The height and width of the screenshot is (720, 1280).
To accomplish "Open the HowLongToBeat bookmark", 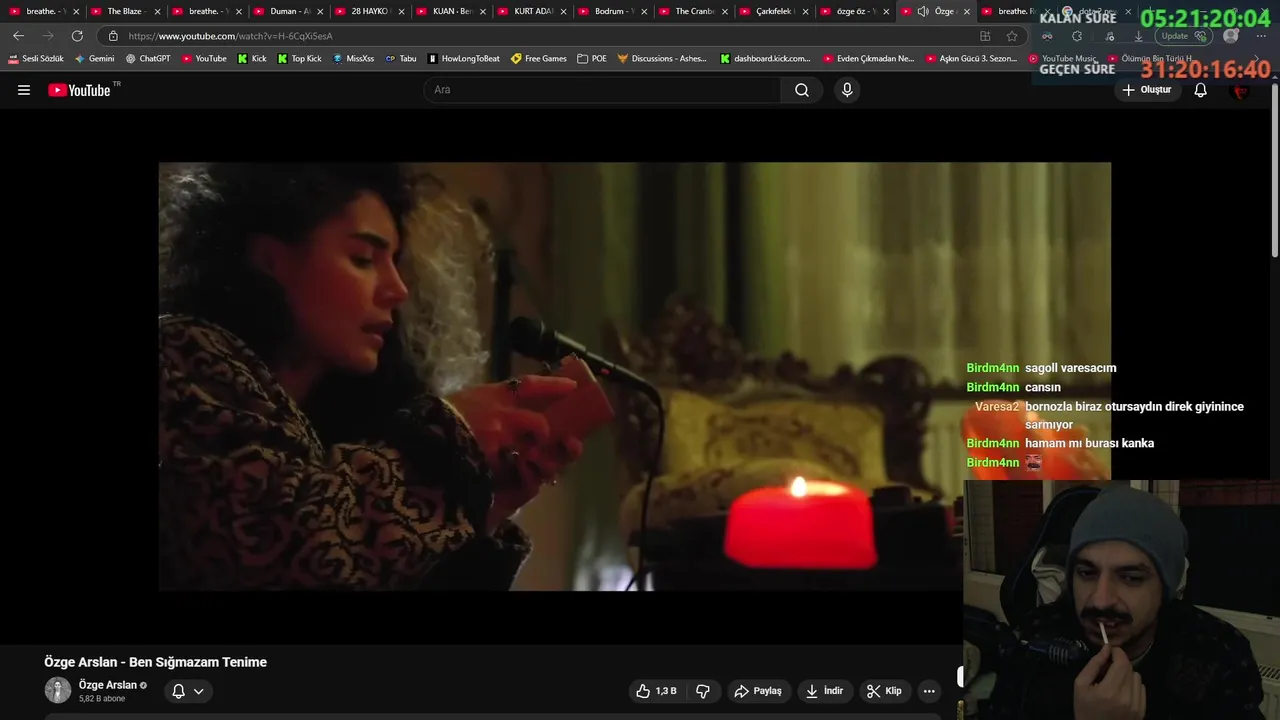I will (463, 59).
